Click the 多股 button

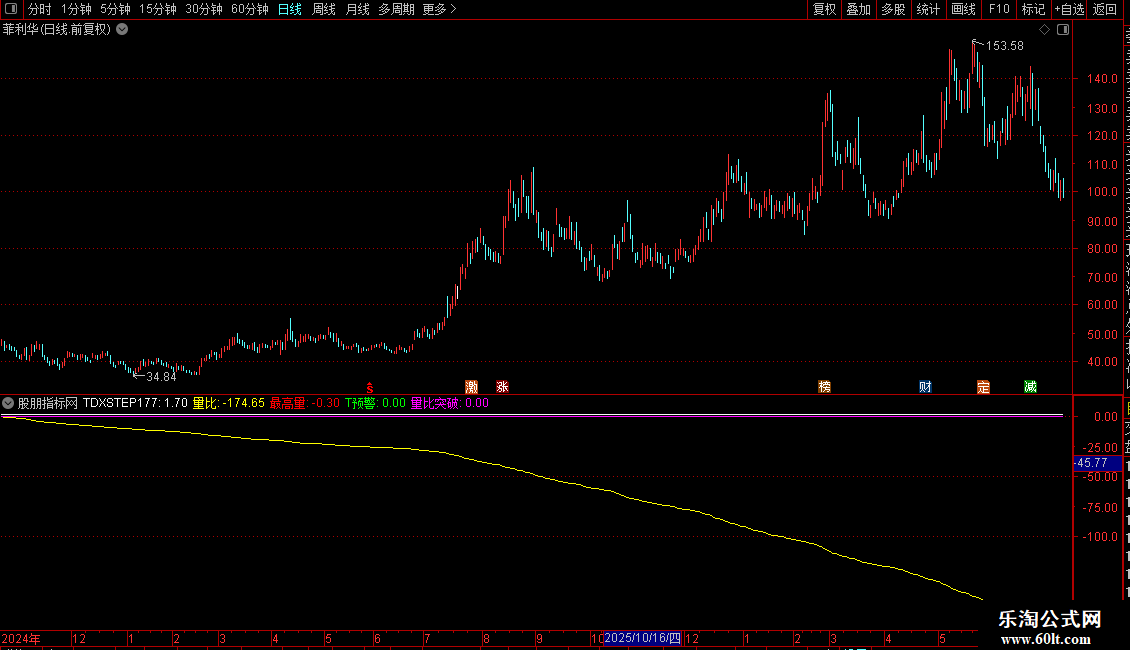click(894, 9)
